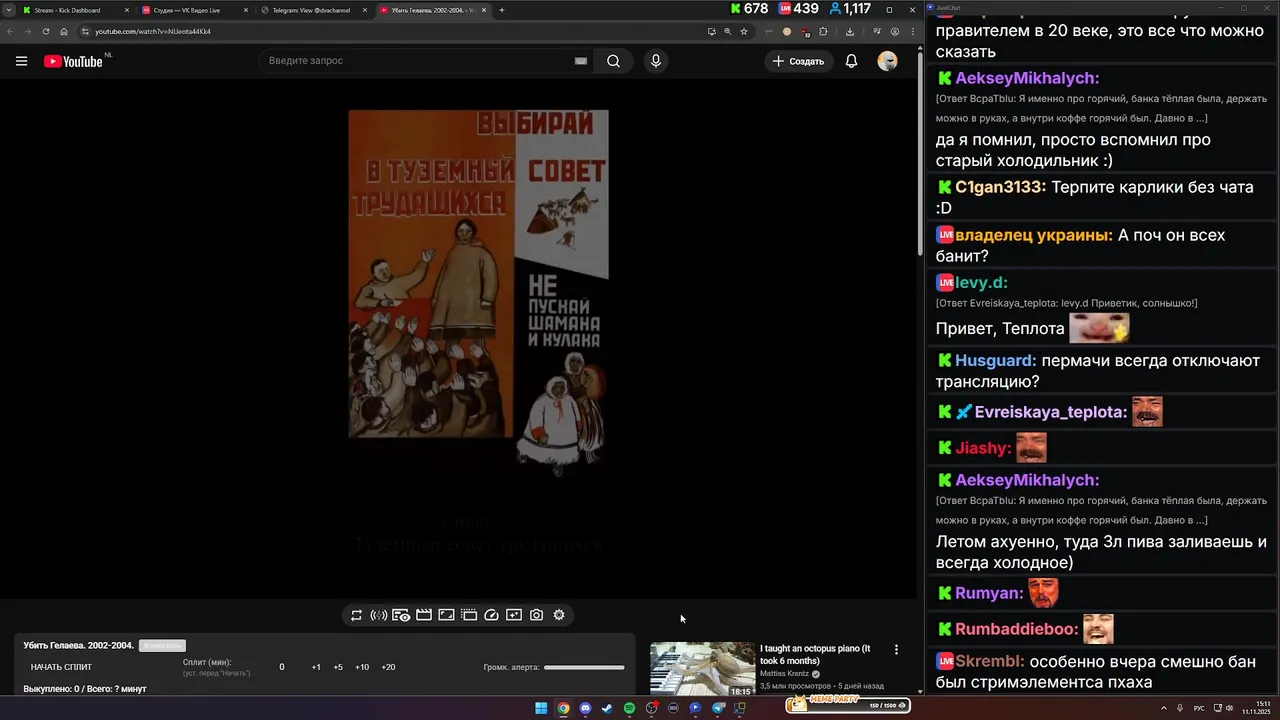The width and height of the screenshot is (1280, 720).
Task: Open browser home page
Action: (64, 31)
